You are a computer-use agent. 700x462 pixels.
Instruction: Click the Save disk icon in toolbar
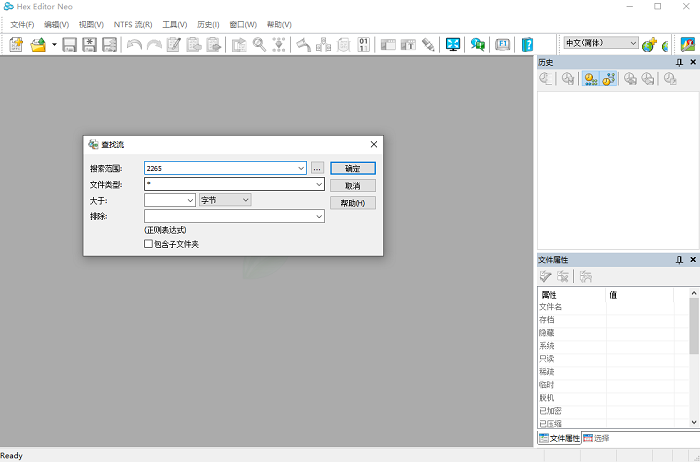point(70,44)
